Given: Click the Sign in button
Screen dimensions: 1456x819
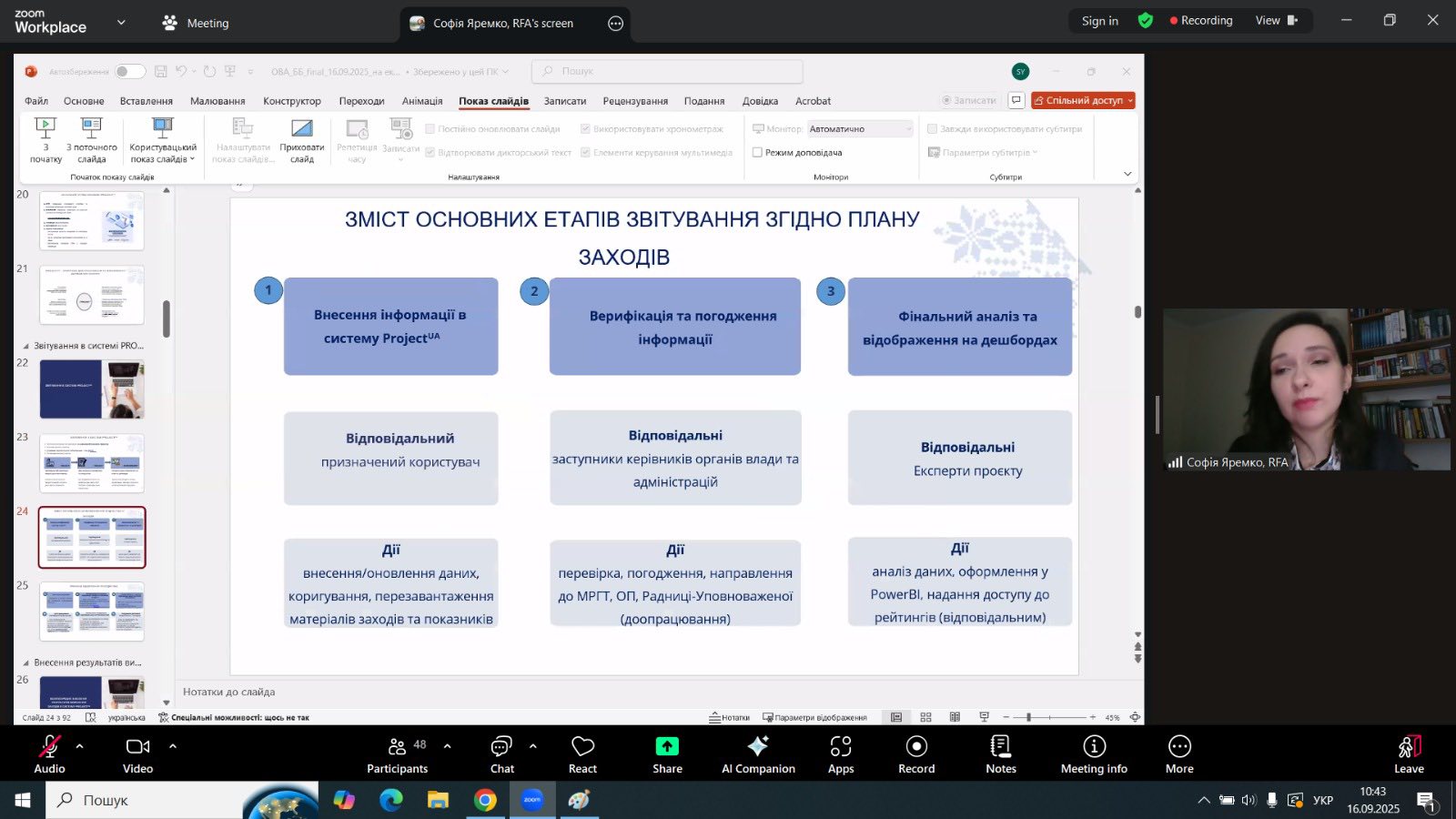Looking at the screenshot, I should pos(1099,21).
